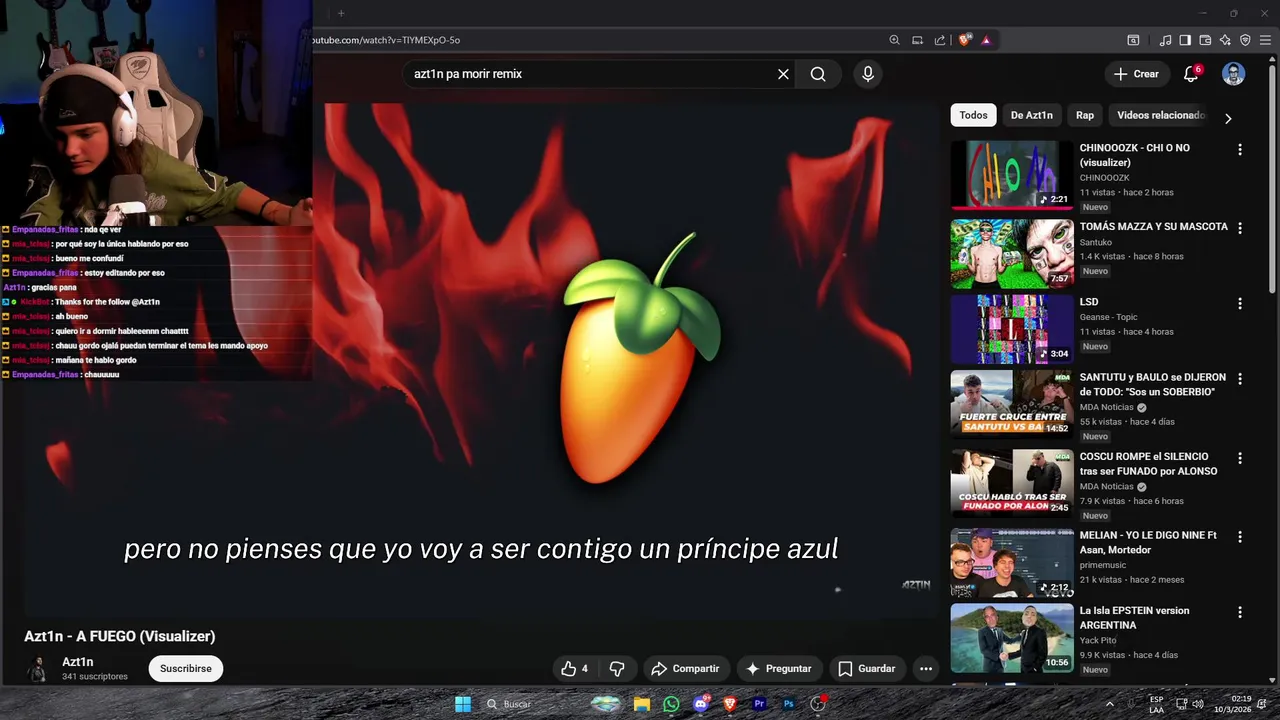Click the video title Azt1n - A FUEGO (Visualizer)

coord(120,636)
